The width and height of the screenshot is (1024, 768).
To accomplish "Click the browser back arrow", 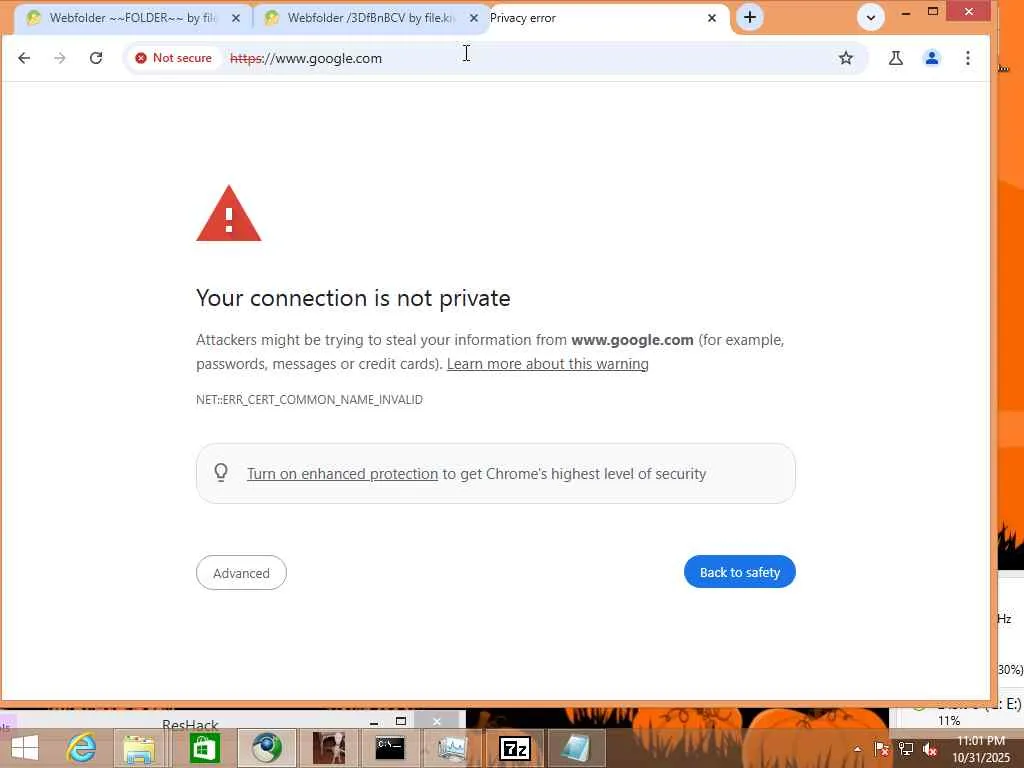I will tap(24, 58).
